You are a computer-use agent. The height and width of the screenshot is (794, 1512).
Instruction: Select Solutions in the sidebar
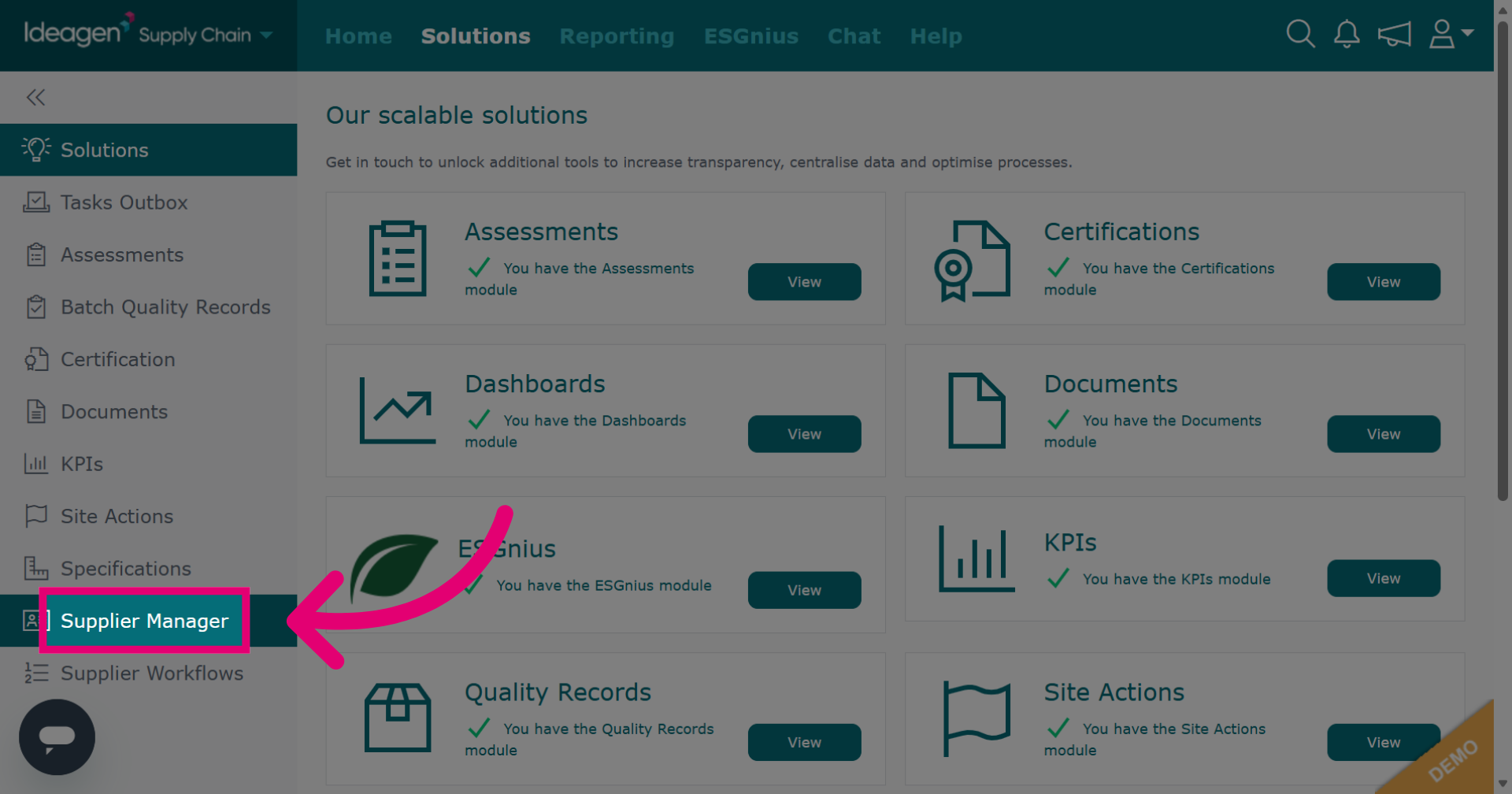tap(148, 150)
